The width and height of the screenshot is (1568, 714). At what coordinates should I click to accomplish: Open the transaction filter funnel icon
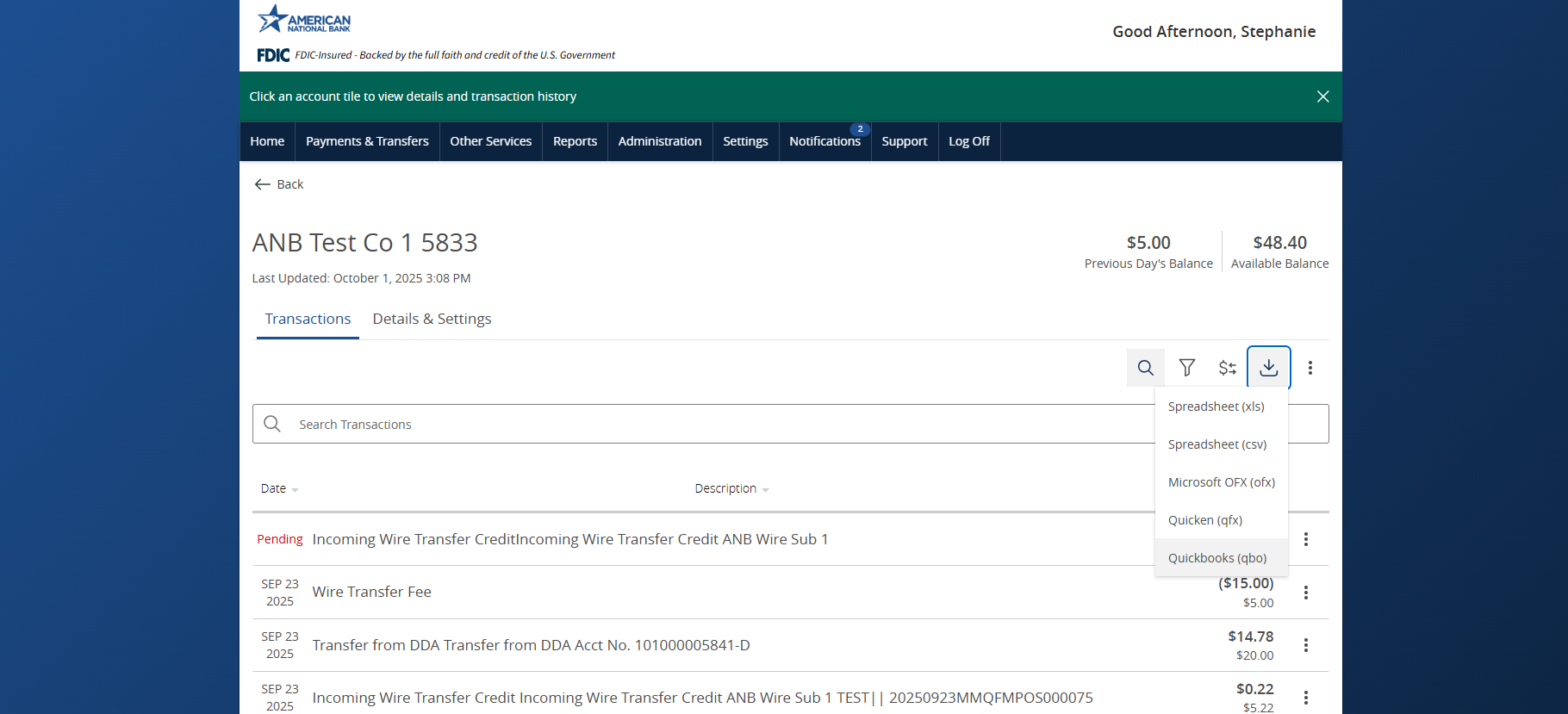coord(1186,368)
